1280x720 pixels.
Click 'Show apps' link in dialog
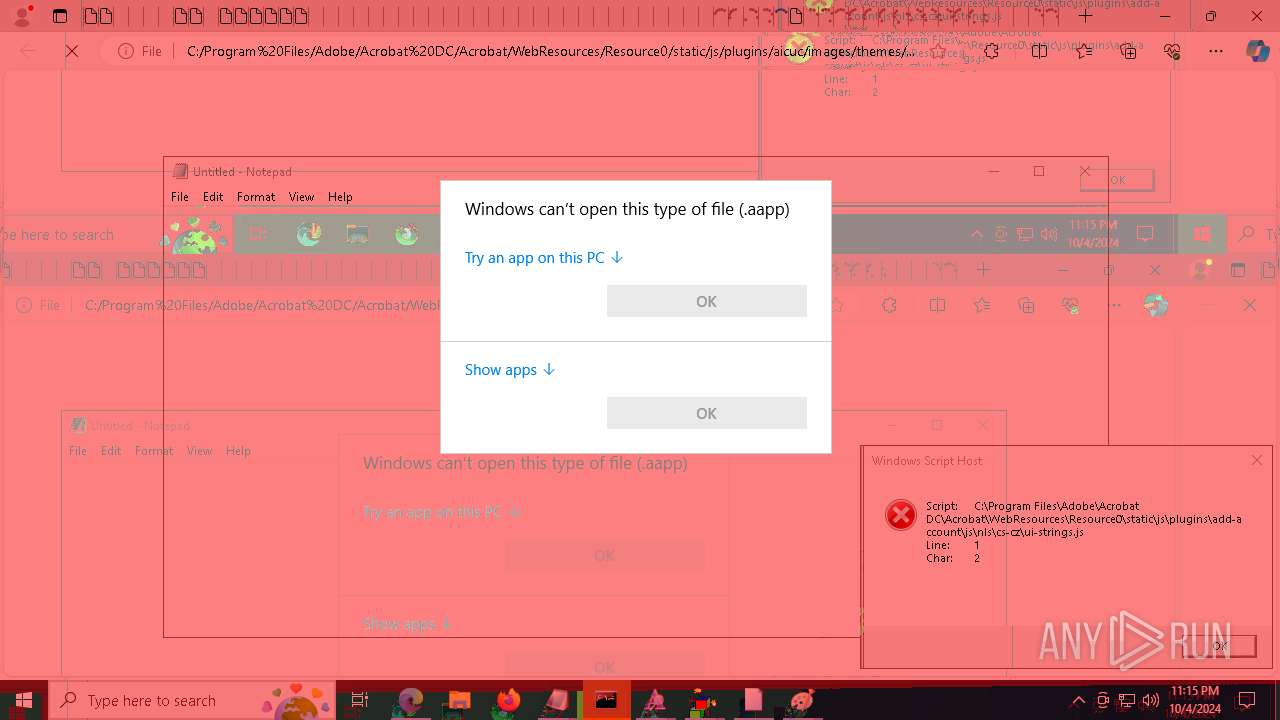(x=510, y=370)
